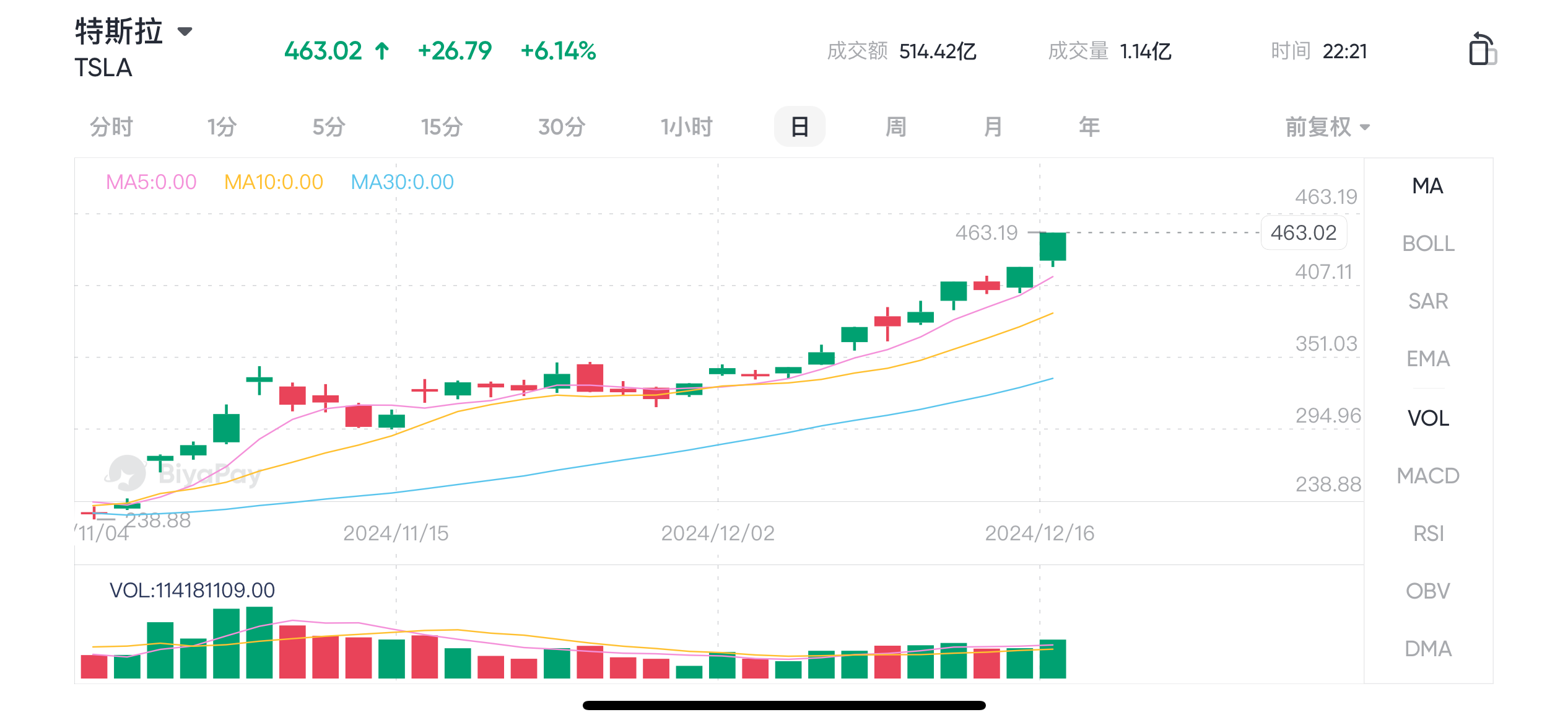
Task: Tap the current price tag 463.02 on axis
Action: coord(1304,233)
